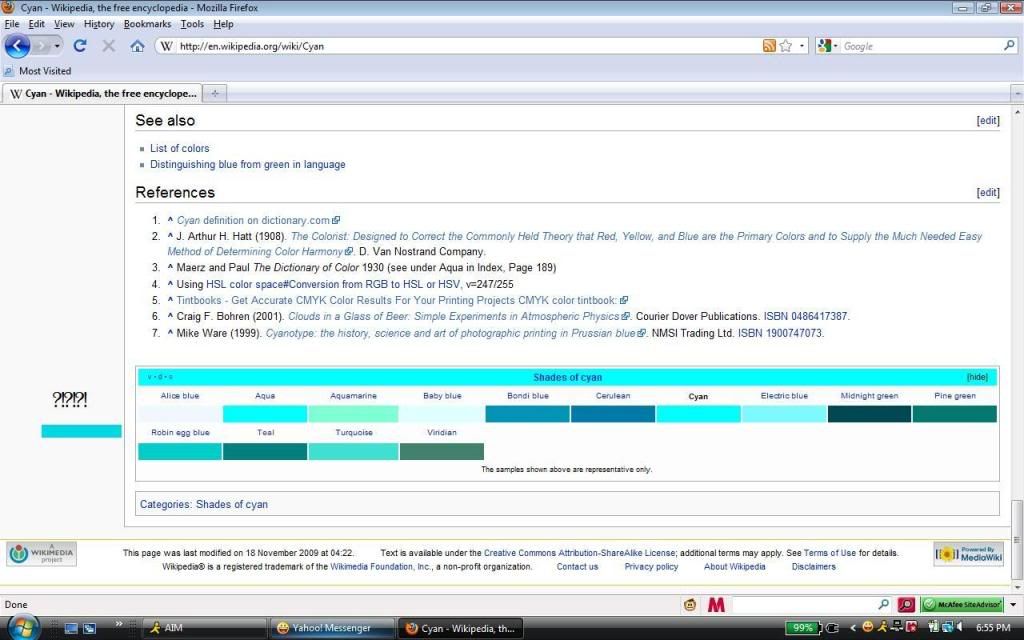Viewport: 1024px width, 640px height.
Task: Click the McAfee red M icon
Action: coord(716,605)
